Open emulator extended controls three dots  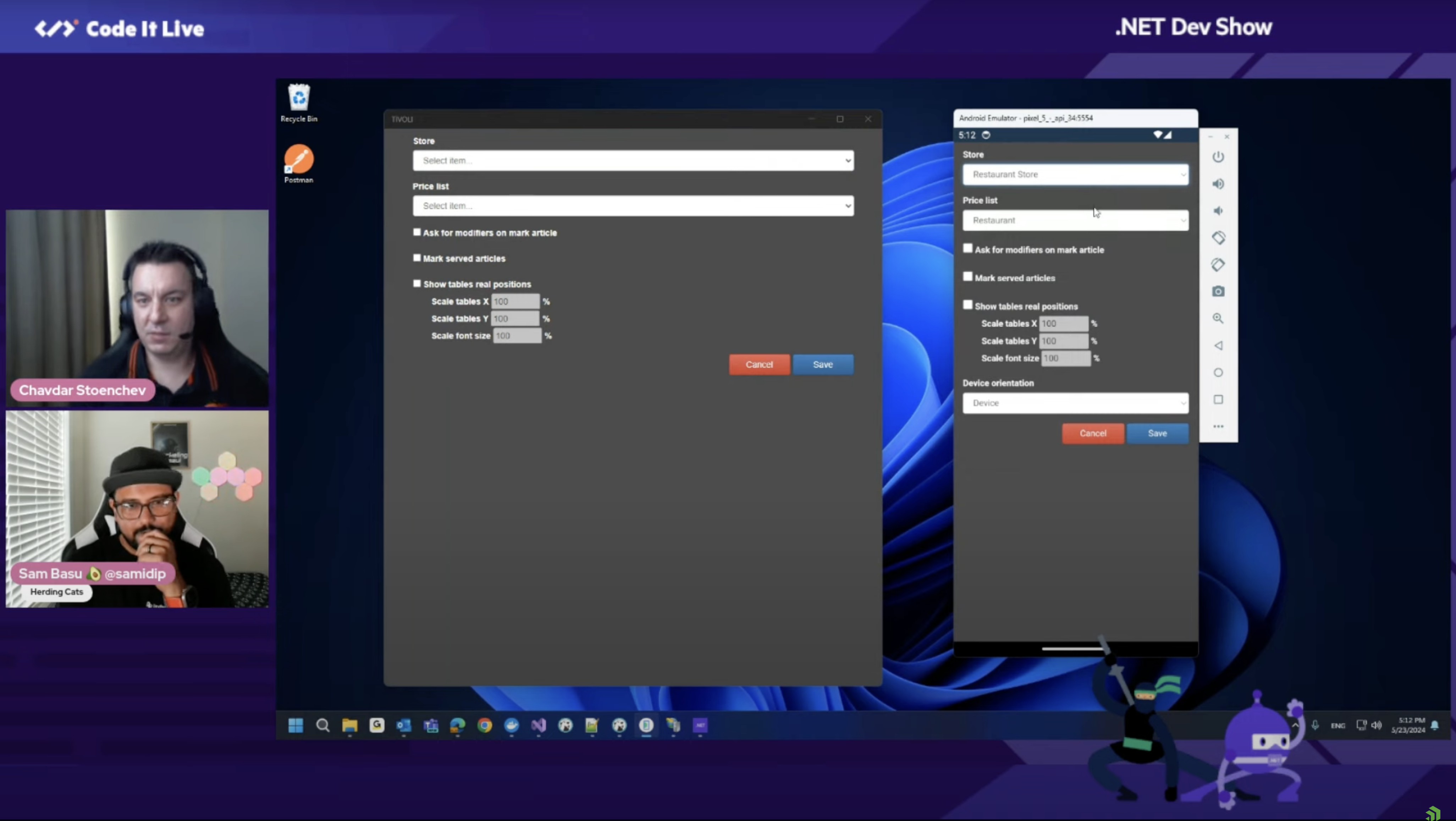1218,426
